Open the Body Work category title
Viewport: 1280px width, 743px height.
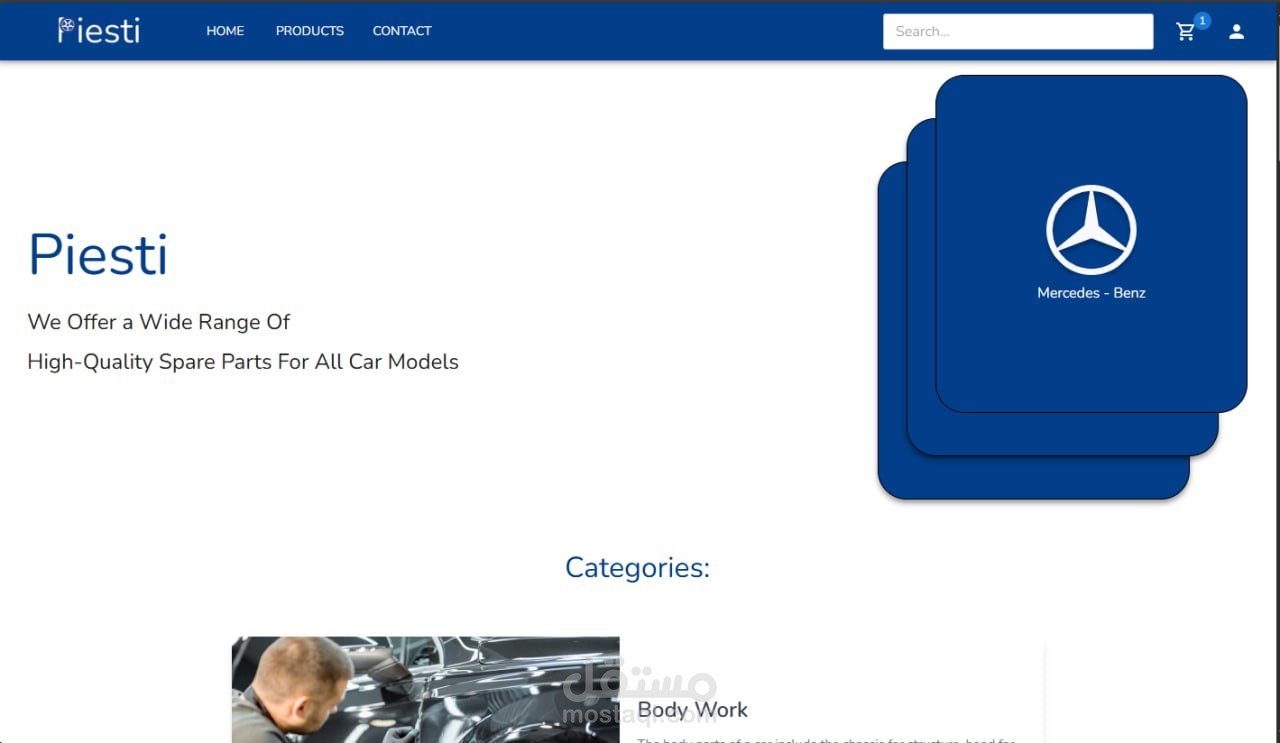[693, 710]
